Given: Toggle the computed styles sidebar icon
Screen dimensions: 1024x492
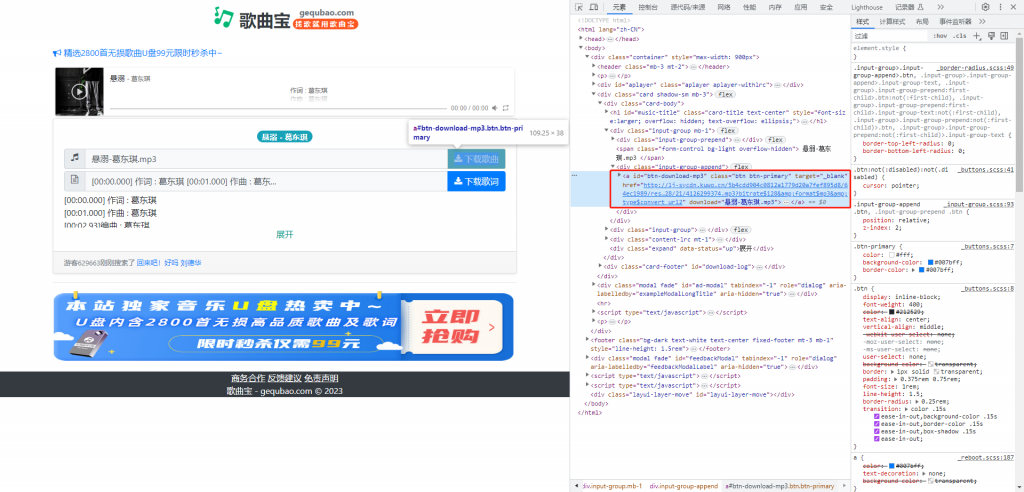Looking at the screenshot, I should click(1006, 35).
